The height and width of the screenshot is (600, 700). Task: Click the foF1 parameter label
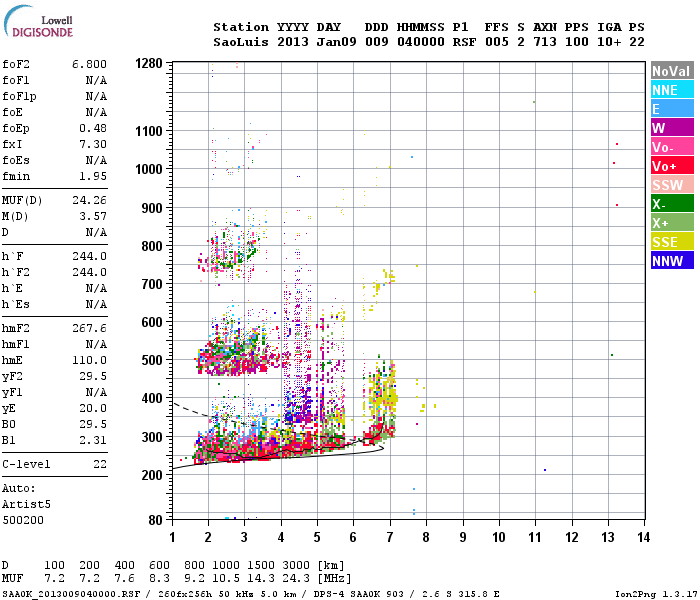(16, 80)
